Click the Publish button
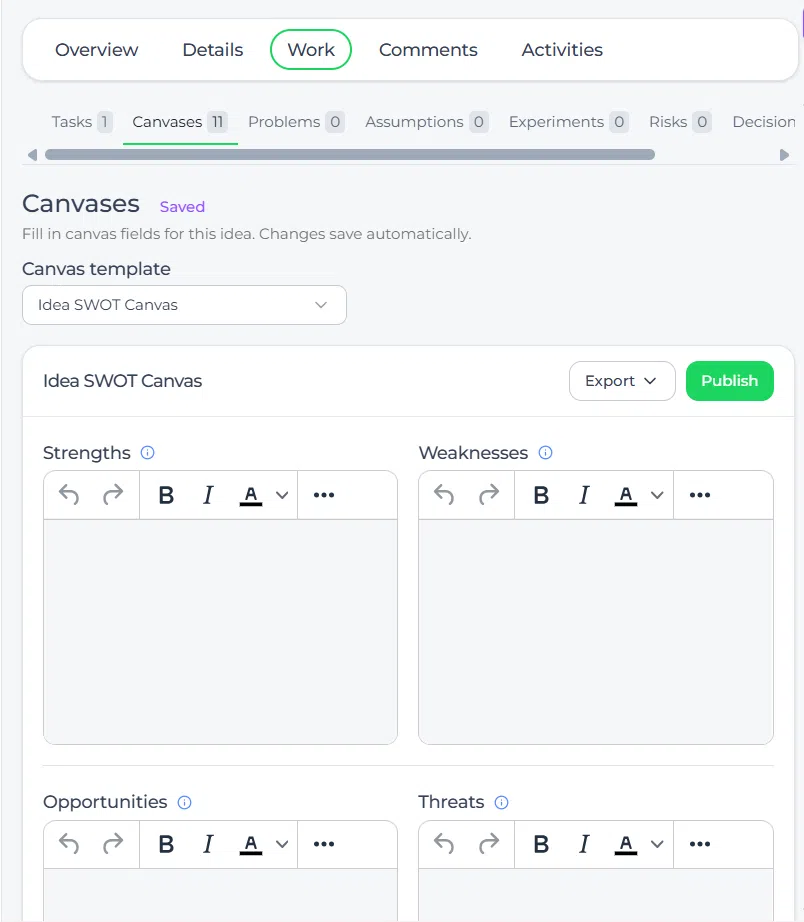The width and height of the screenshot is (804, 922). [x=729, y=381]
